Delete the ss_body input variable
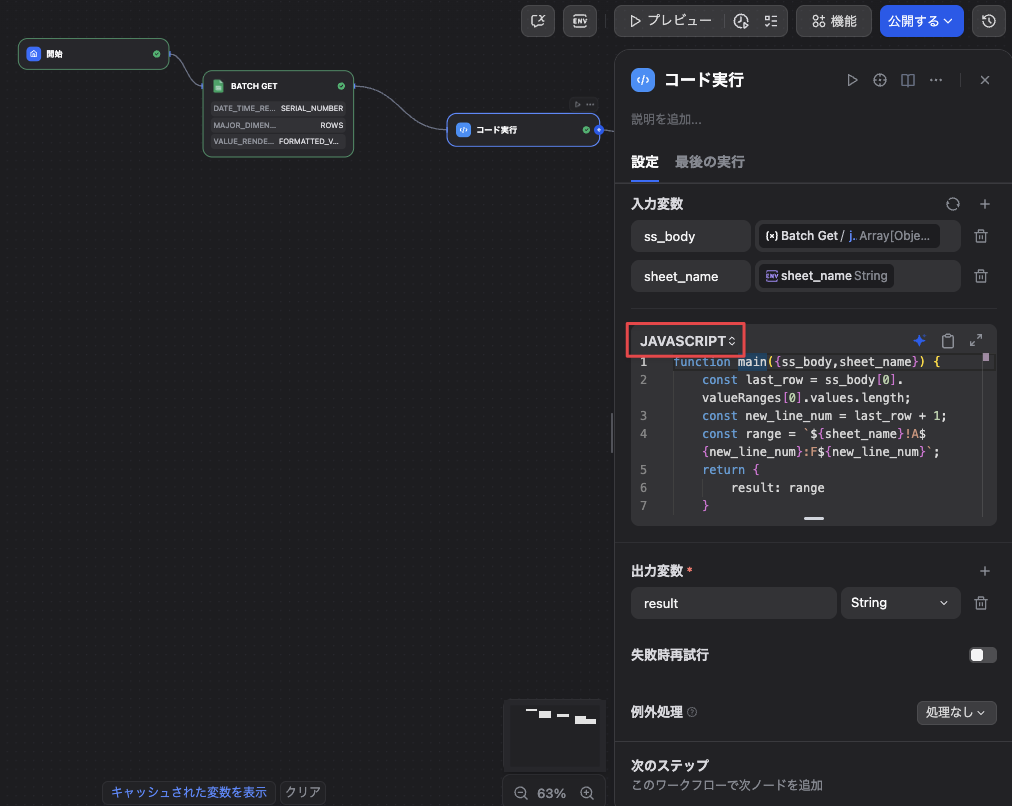Viewport: 1012px width, 806px height. coord(980,236)
